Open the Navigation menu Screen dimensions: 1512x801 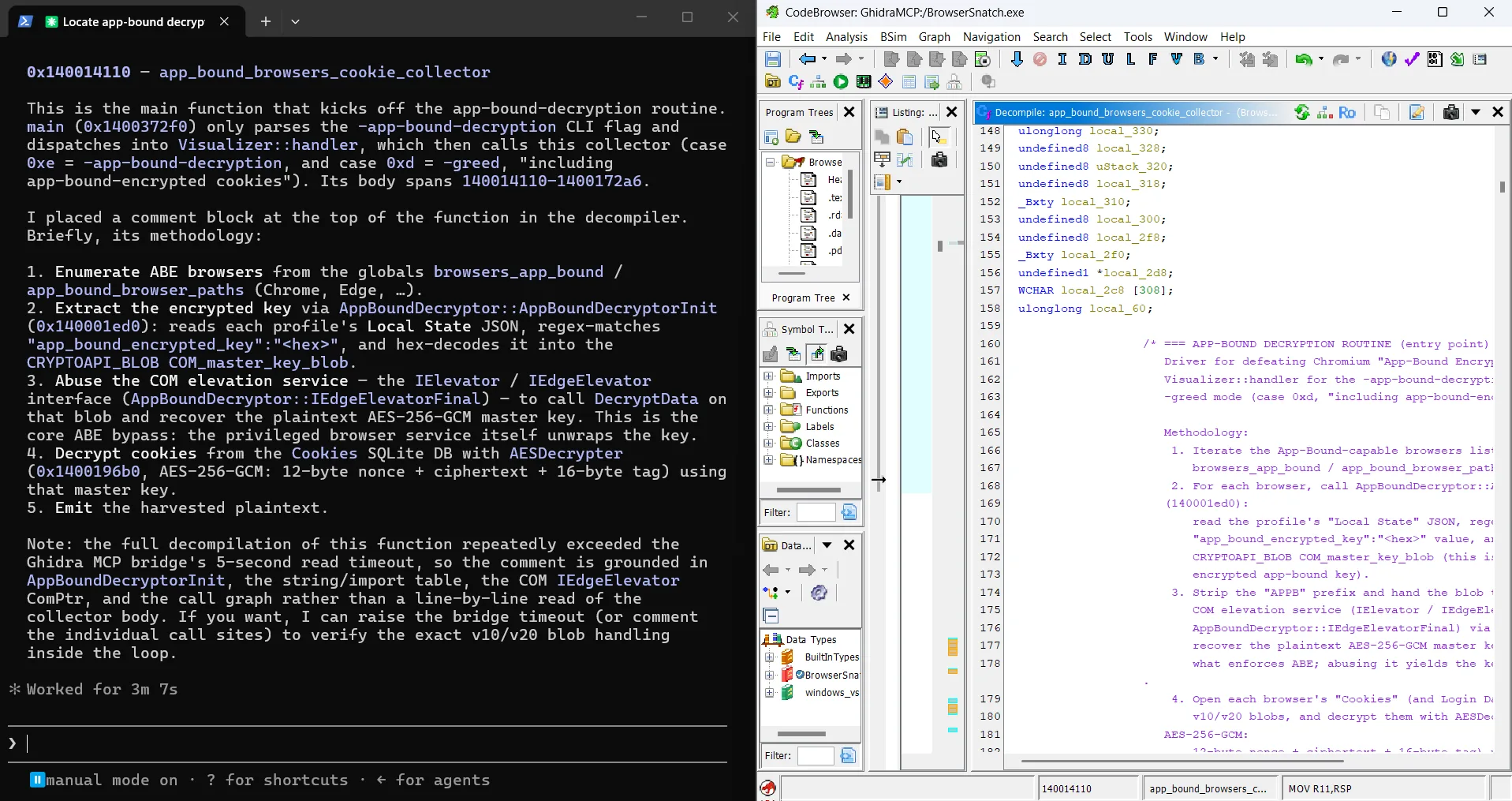tap(991, 37)
